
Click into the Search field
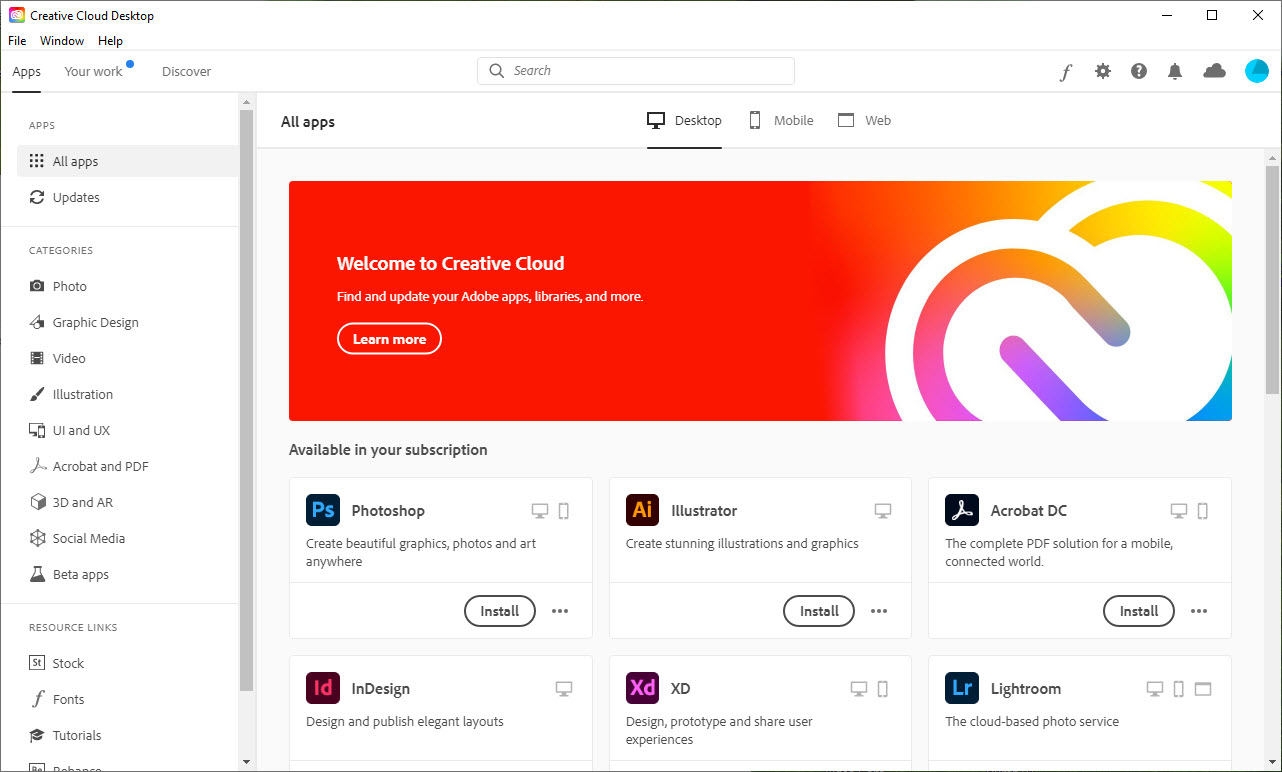point(636,71)
